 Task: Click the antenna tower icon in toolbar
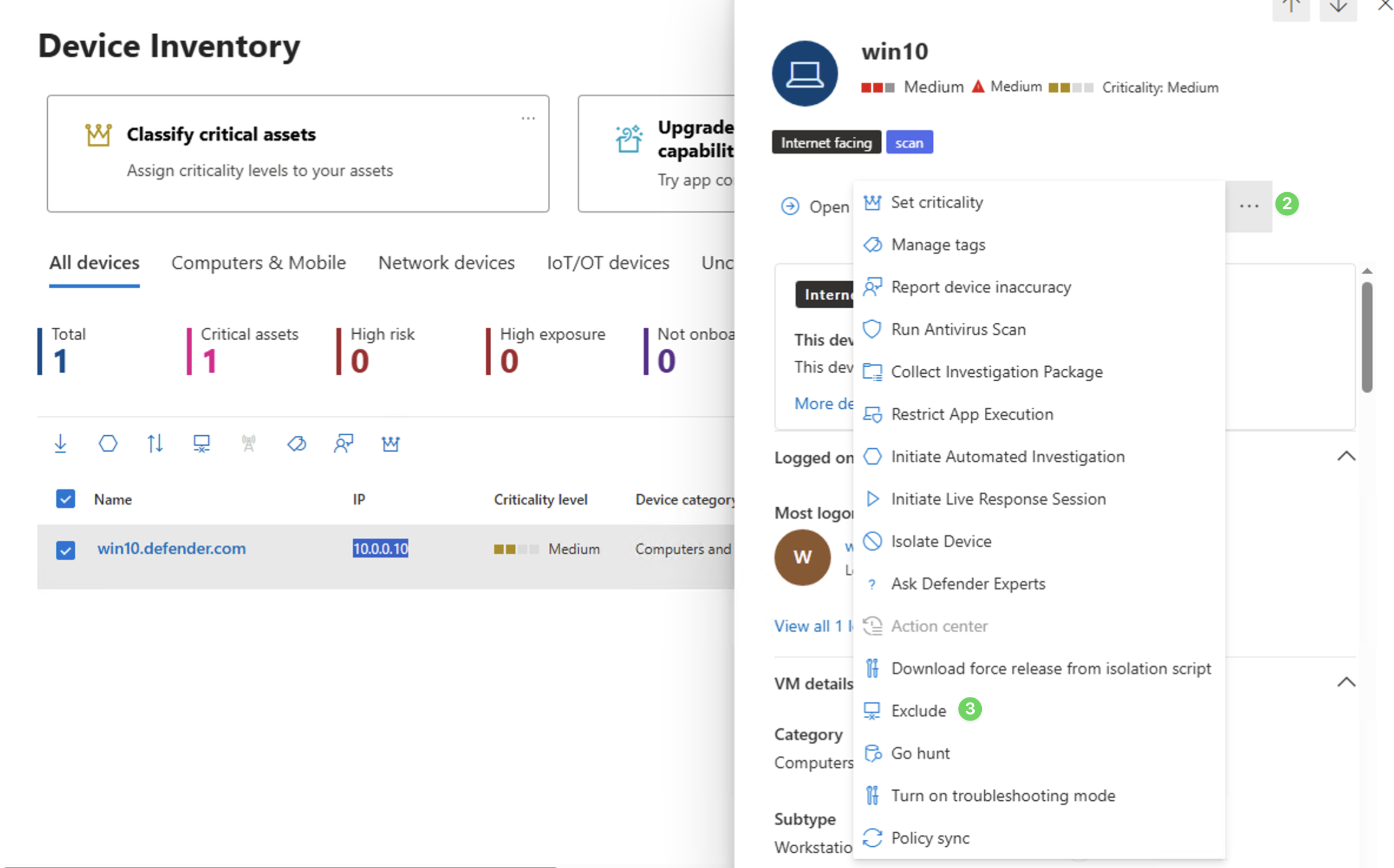pyautogui.click(x=249, y=443)
